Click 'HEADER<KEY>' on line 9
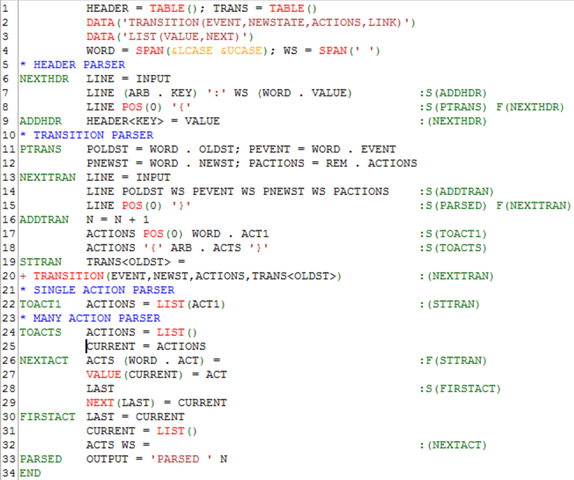Image resolution: width=574 pixels, height=480 pixels. coord(125,121)
